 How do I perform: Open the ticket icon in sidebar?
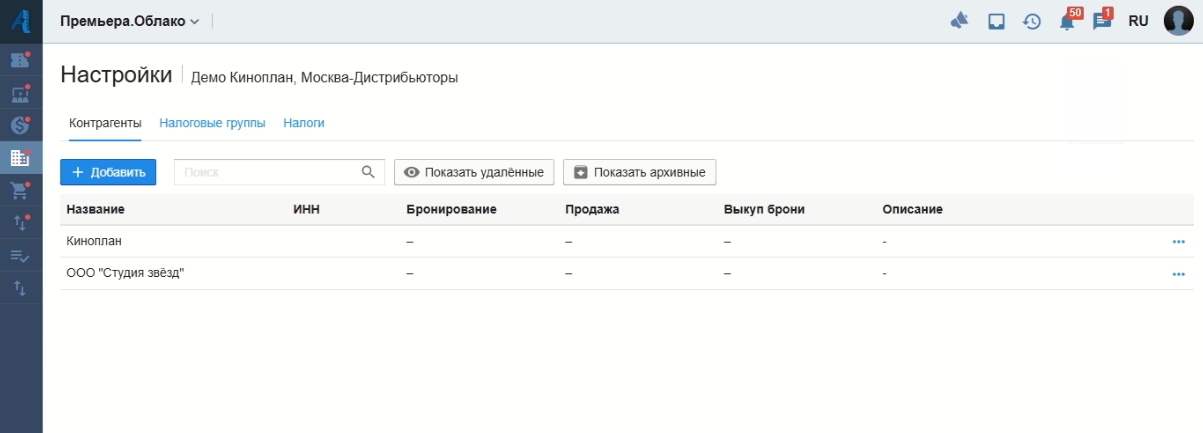pos(20,60)
